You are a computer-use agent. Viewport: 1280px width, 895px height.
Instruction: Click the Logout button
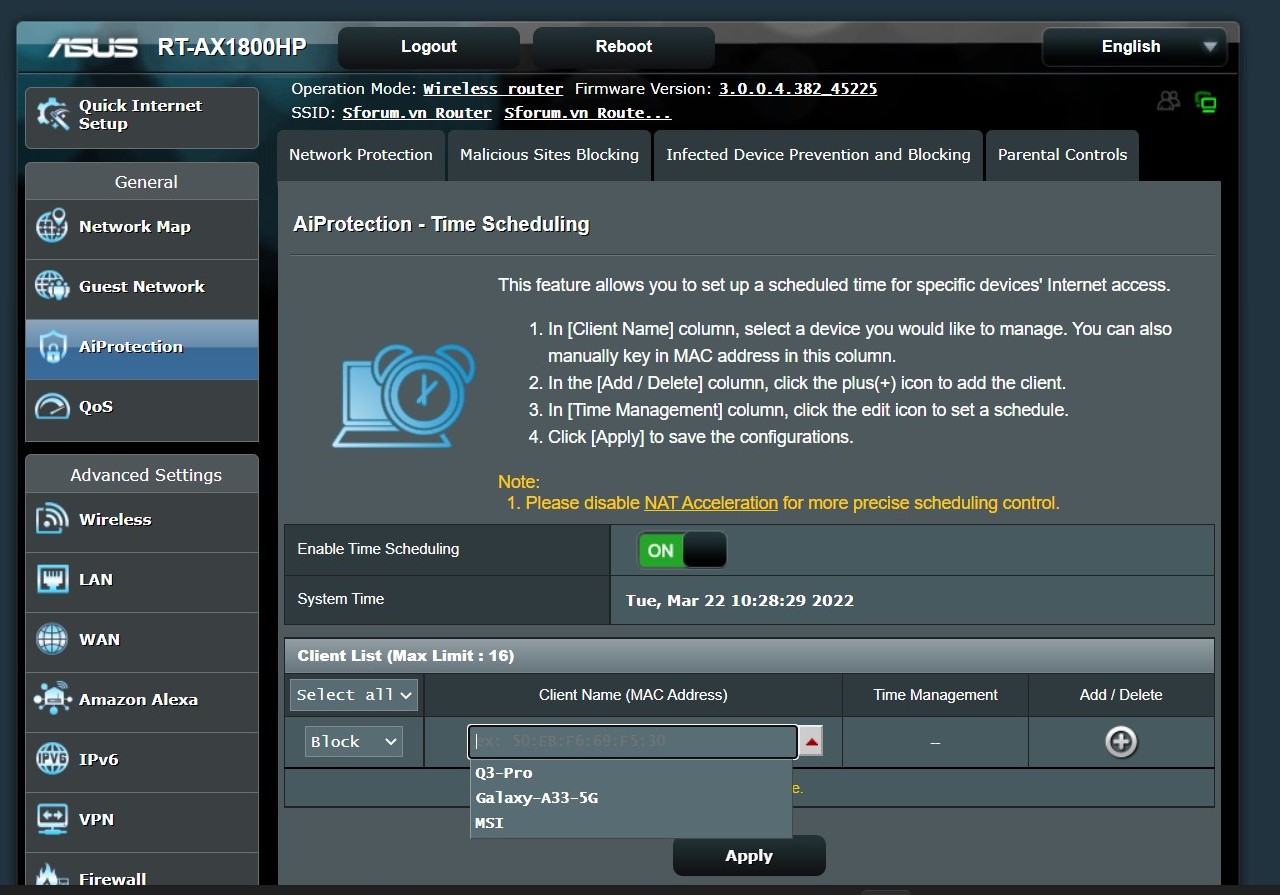pyautogui.click(x=429, y=47)
